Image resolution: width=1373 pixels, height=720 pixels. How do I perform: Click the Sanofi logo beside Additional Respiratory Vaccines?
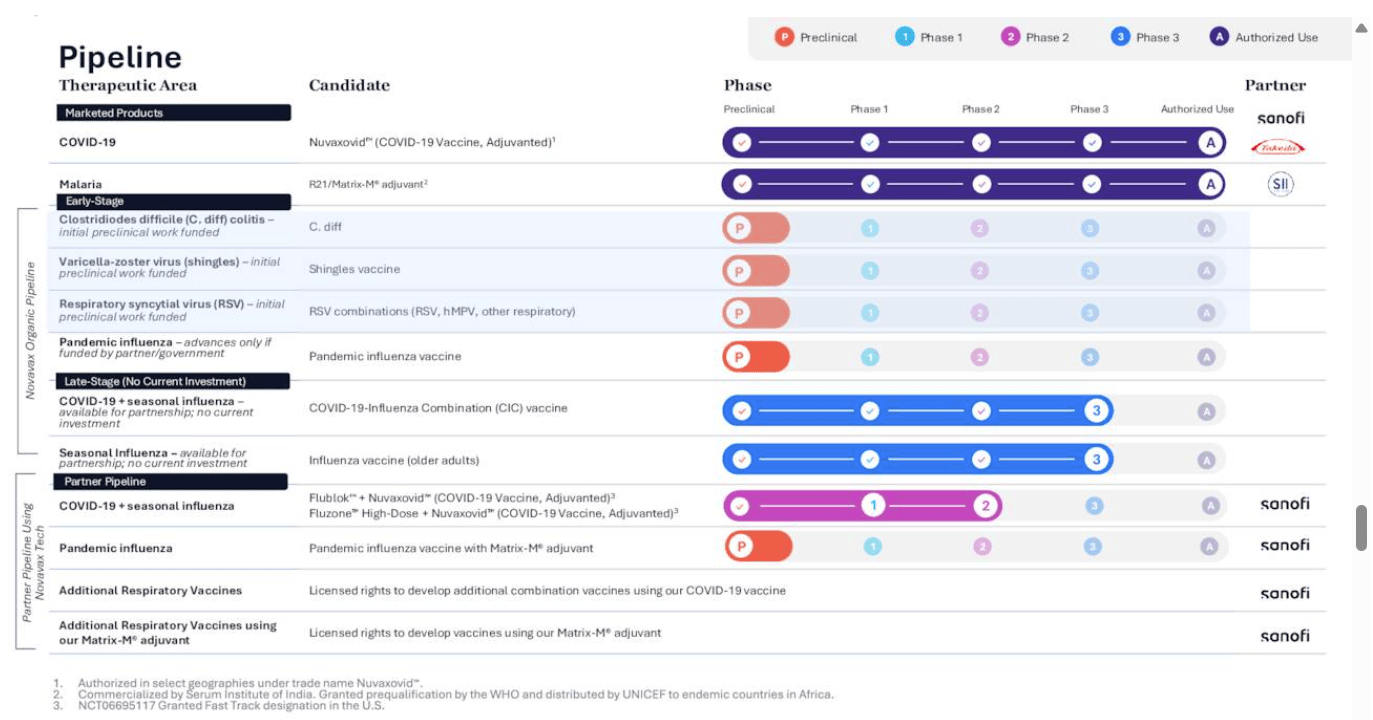coord(1284,592)
